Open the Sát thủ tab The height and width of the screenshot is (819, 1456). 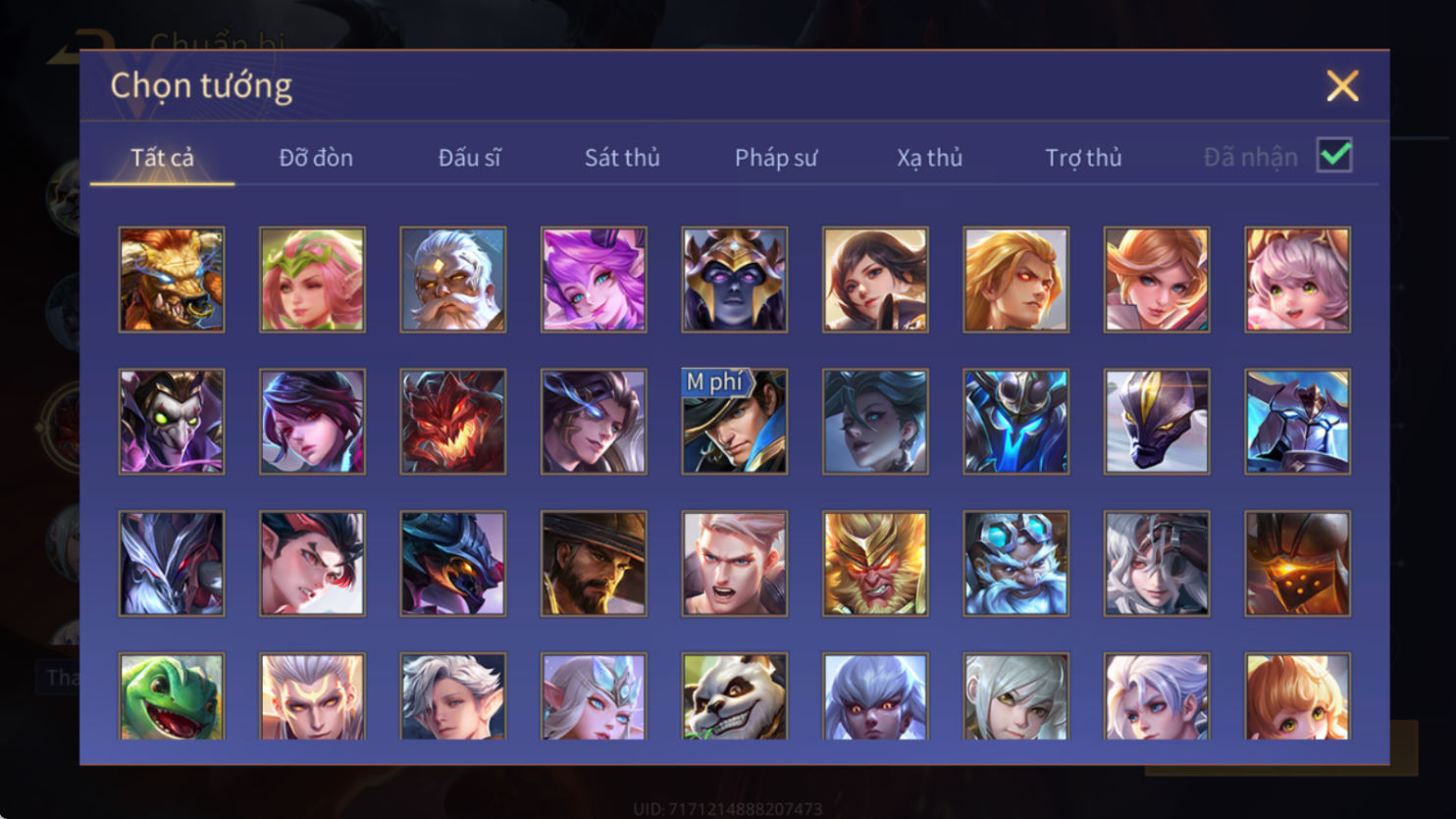pyautogui.click(x=622, y=157)
